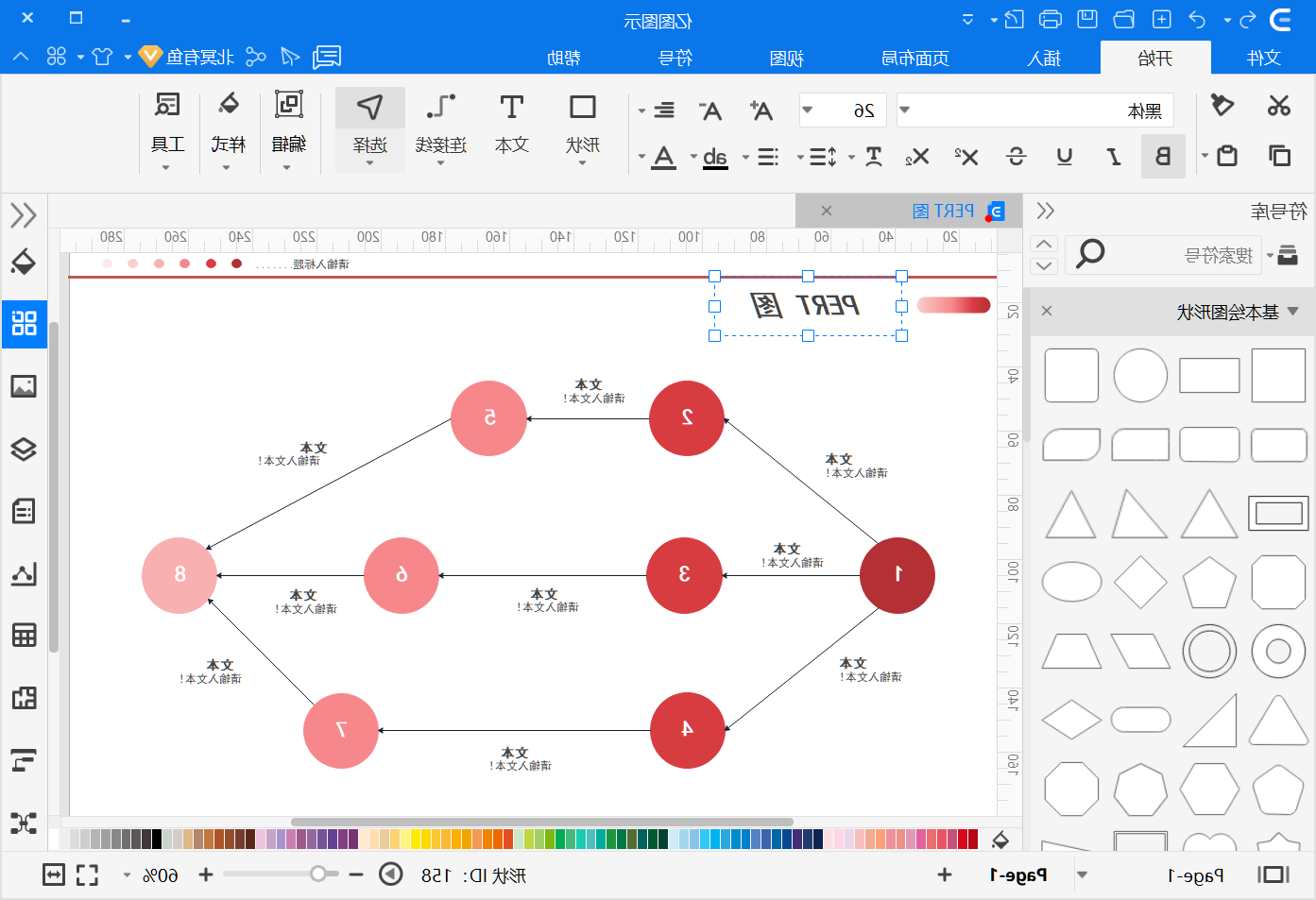This screenshot has width=1316, height=900.
Task: Select the 连接线 Connector tool
Action: 441,127
